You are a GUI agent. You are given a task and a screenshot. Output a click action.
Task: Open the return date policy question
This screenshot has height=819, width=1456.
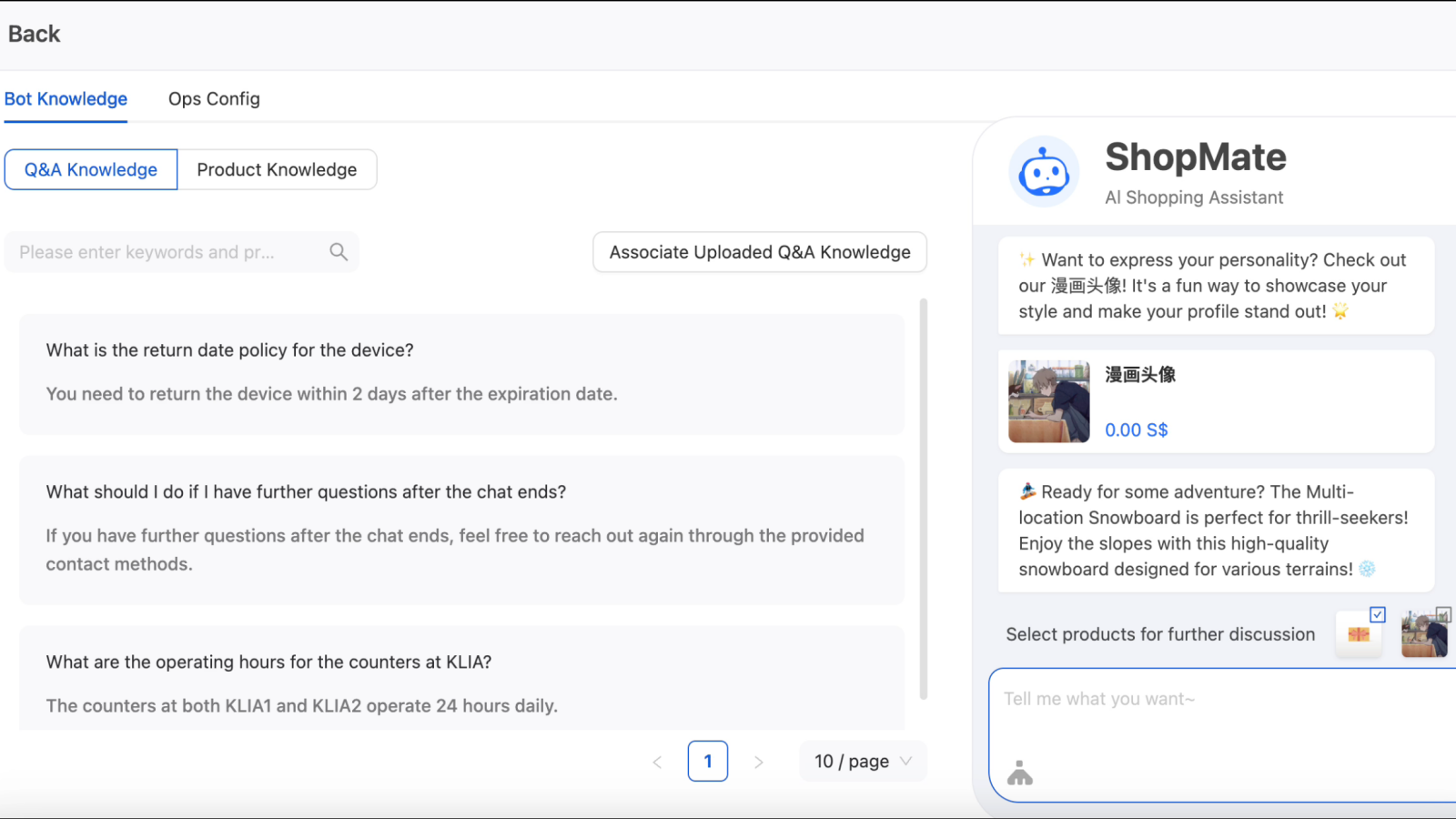[x=230, y=350]
